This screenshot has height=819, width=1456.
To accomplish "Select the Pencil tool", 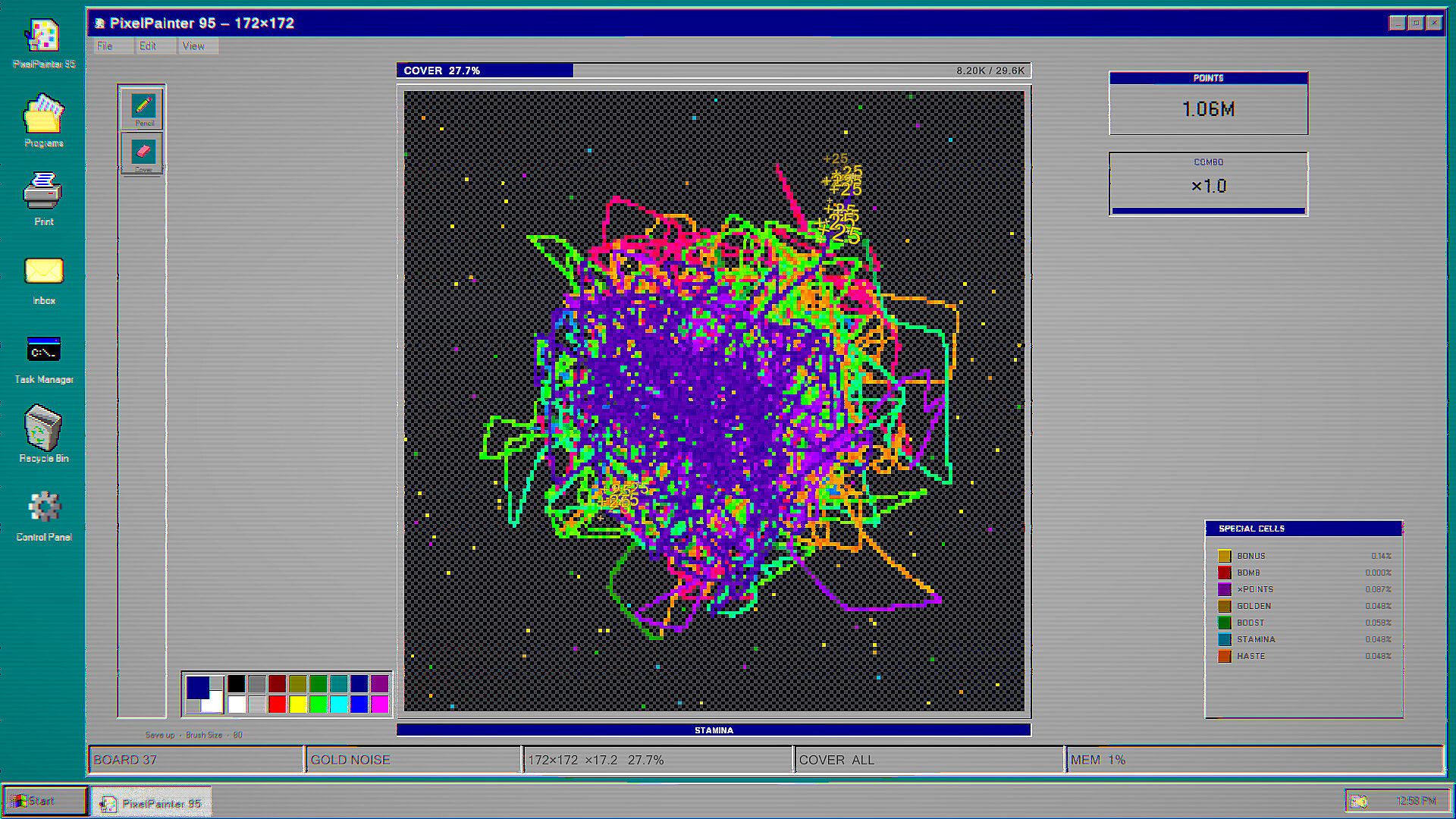I will coord(143,108).
